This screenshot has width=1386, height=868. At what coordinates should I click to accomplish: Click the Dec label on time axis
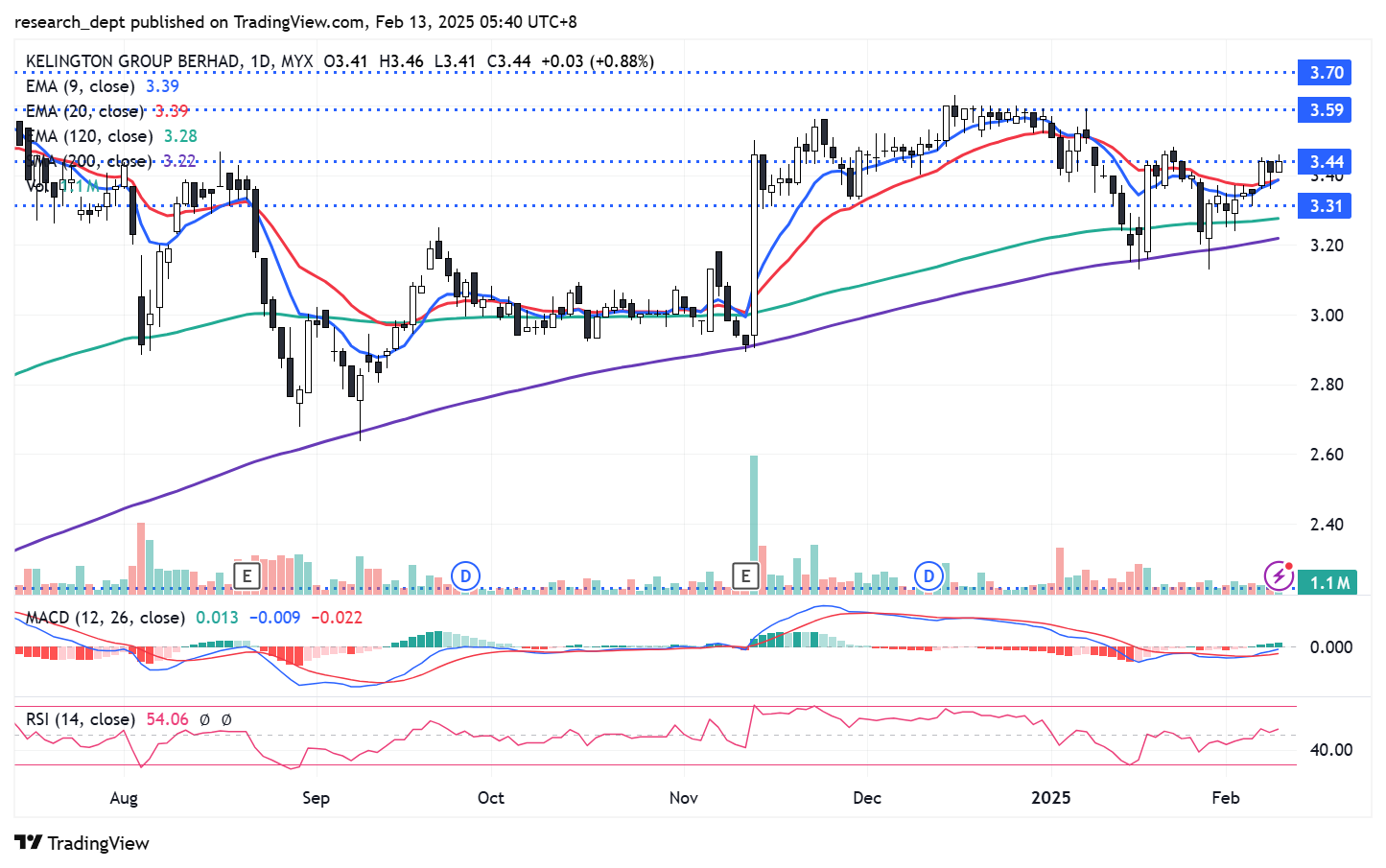point(867,798)
